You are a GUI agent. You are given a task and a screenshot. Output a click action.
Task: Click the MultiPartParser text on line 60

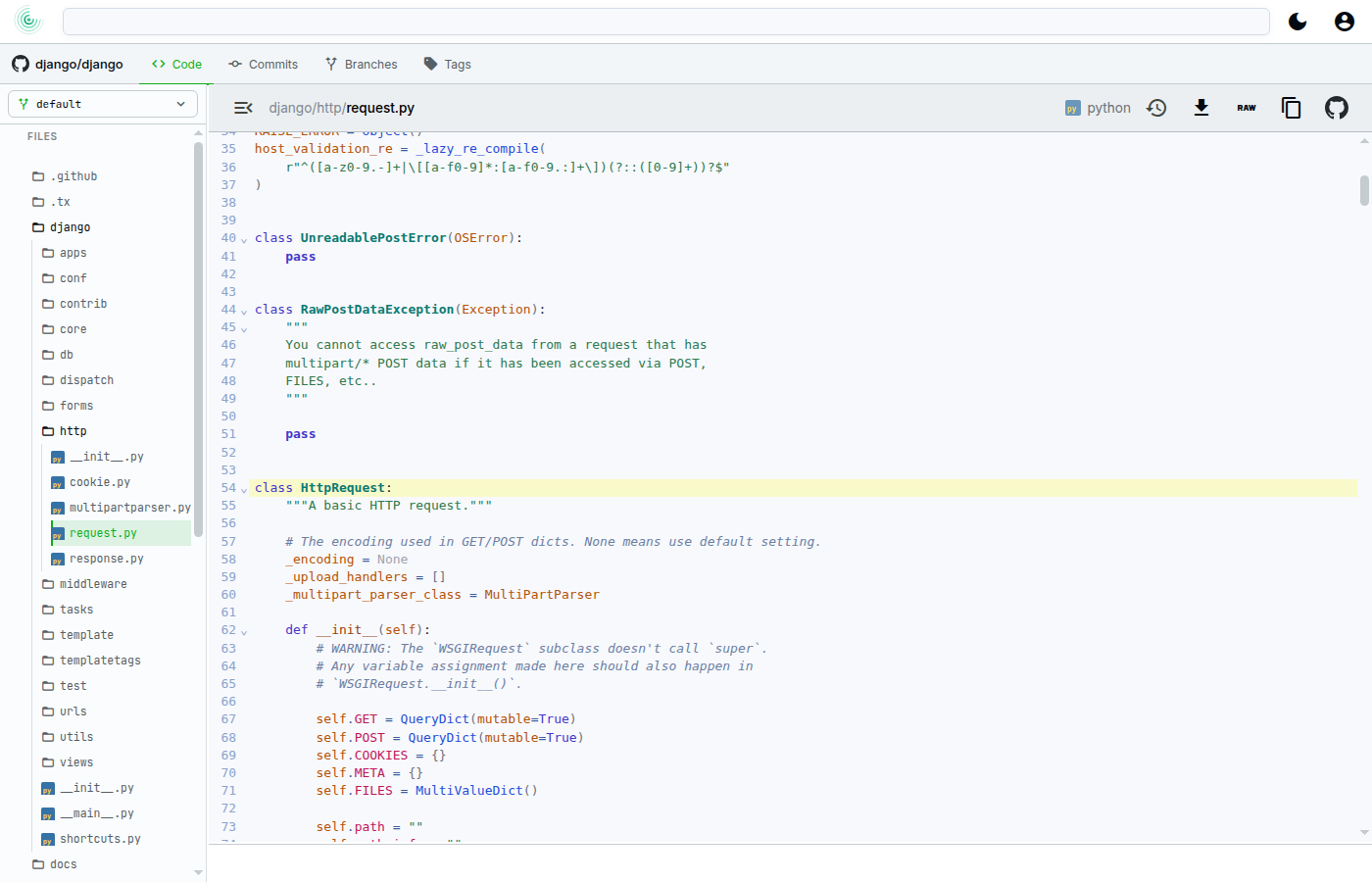(x=542, y=595)
